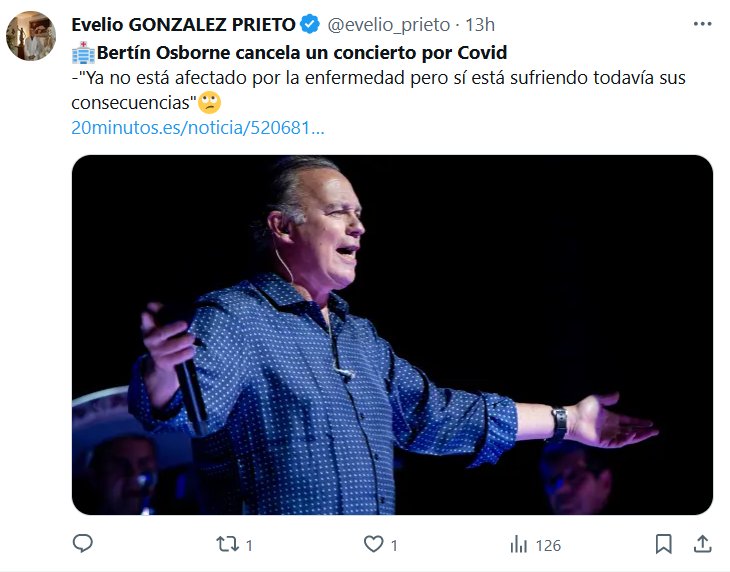Reply to the Bertín Osborne tweet

click(x=83, y=544)
